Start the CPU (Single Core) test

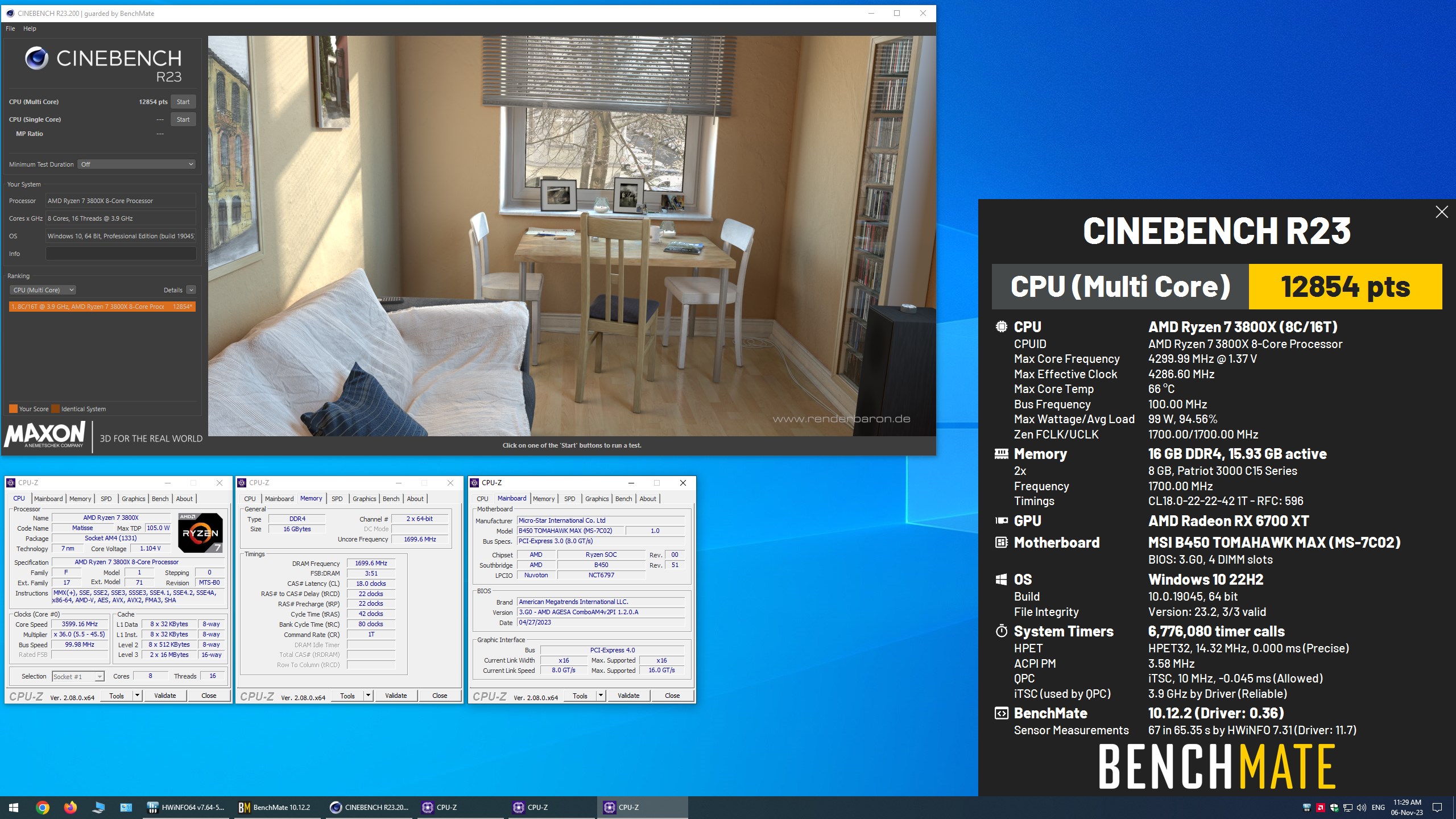[183, 119]
